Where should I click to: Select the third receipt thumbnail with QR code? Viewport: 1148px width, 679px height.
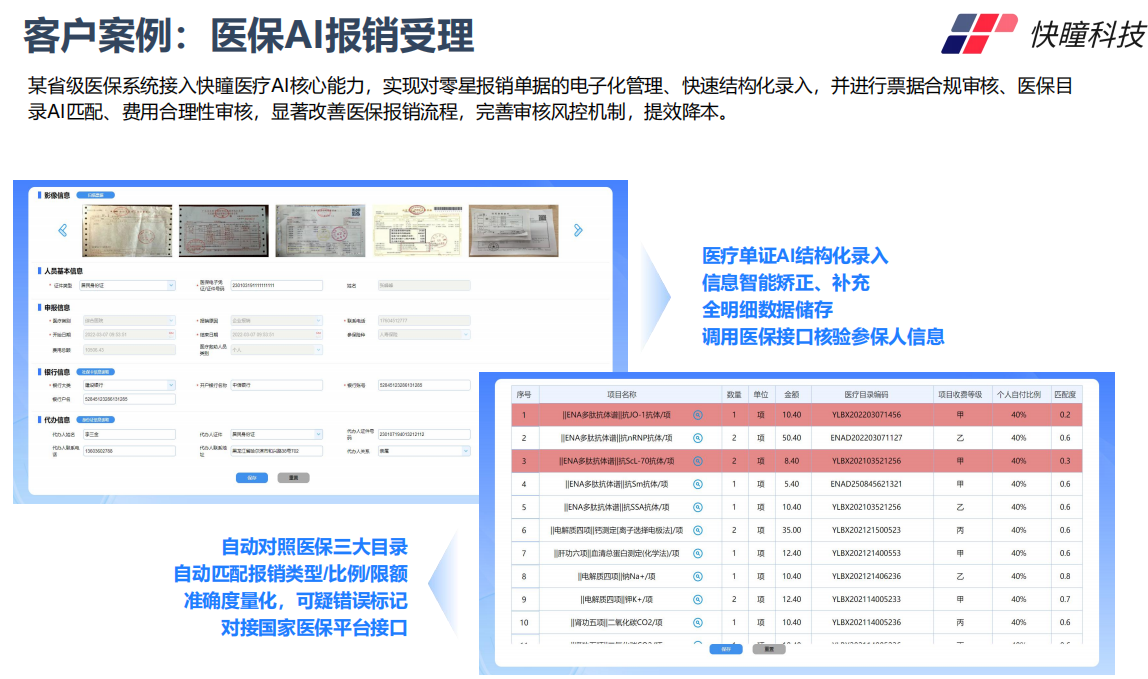coord(320,231)
